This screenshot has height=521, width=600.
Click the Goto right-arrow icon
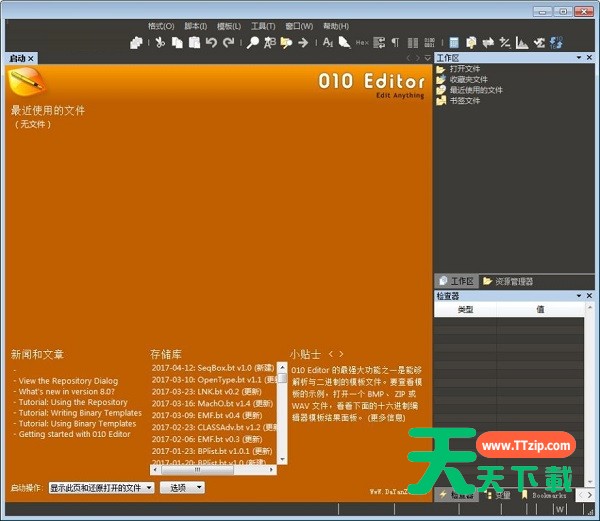[303, 42]
